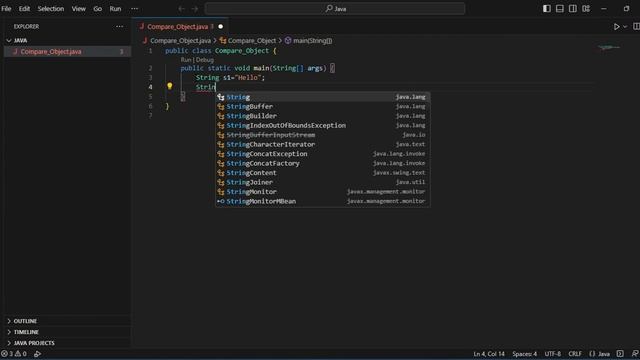The height and width of the screenshot is (360, 640).
Task: Click the Java status icon beside the language mode
Action: pyautogui.click(x=620, y=354)
